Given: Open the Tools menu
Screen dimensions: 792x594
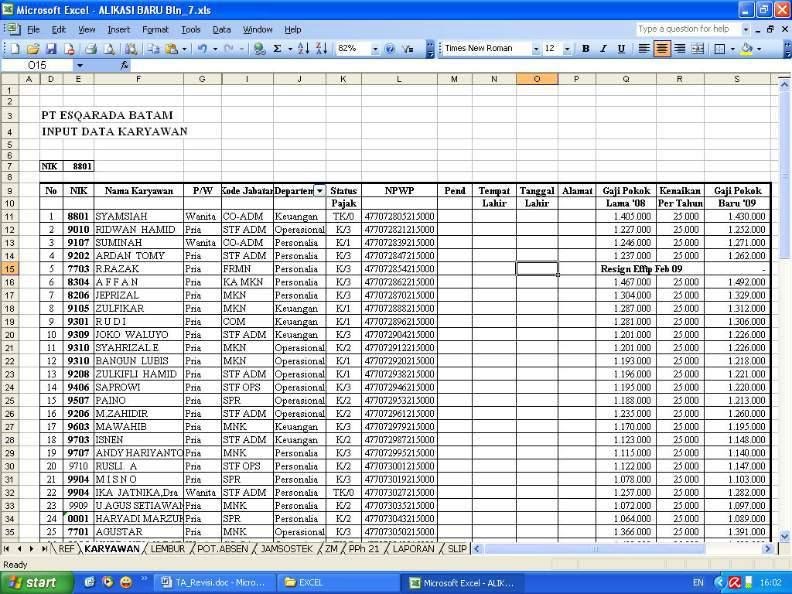Looking at the screenshot, I should tap(191, 29).
